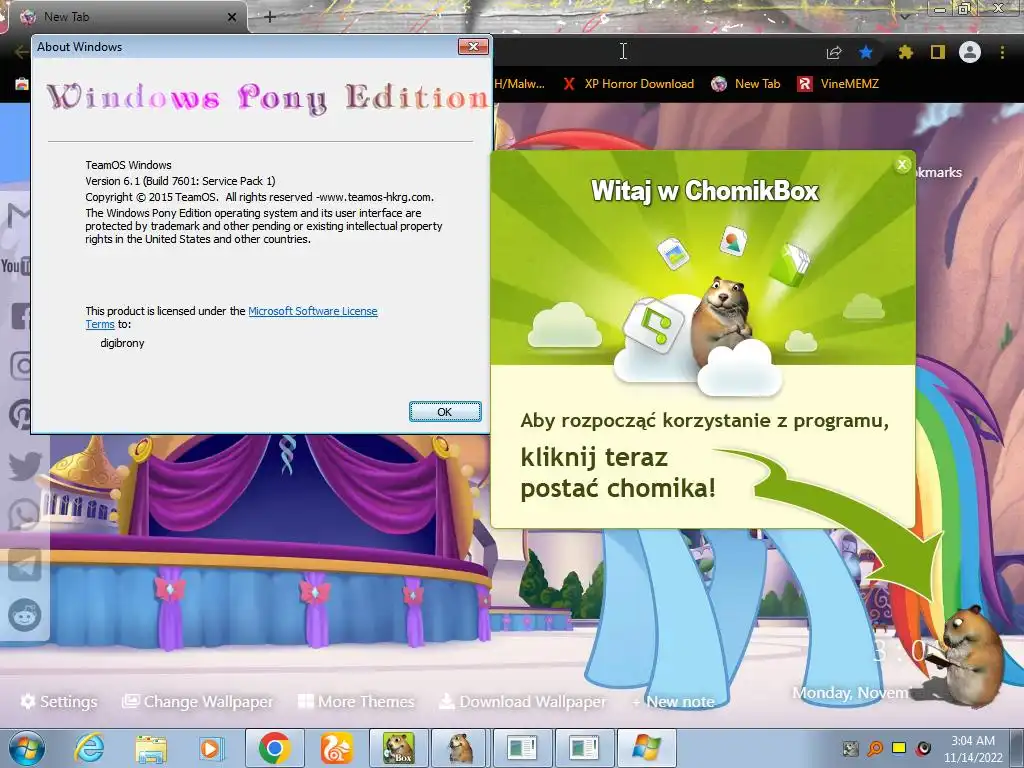Share this page via Chrome share icon
1024x768 pixels.
[x=834, y=52]
